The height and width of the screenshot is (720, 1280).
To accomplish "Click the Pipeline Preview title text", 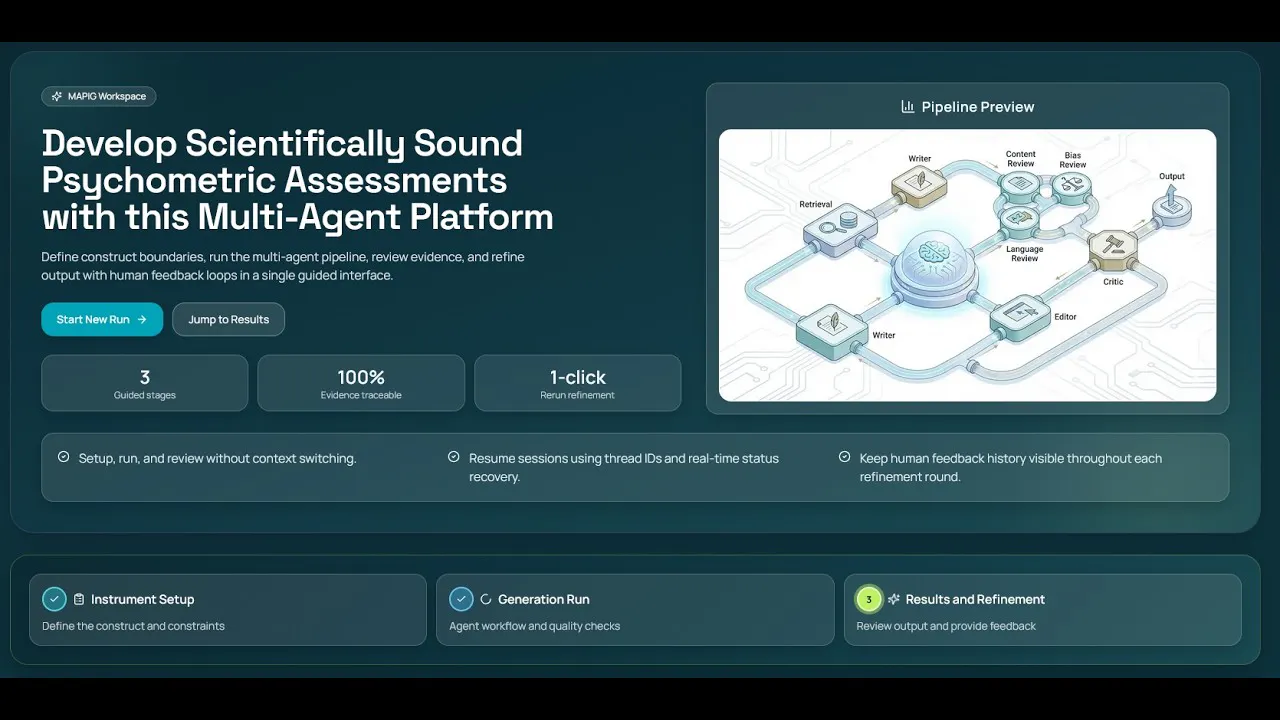I will [x=978, y=107].
